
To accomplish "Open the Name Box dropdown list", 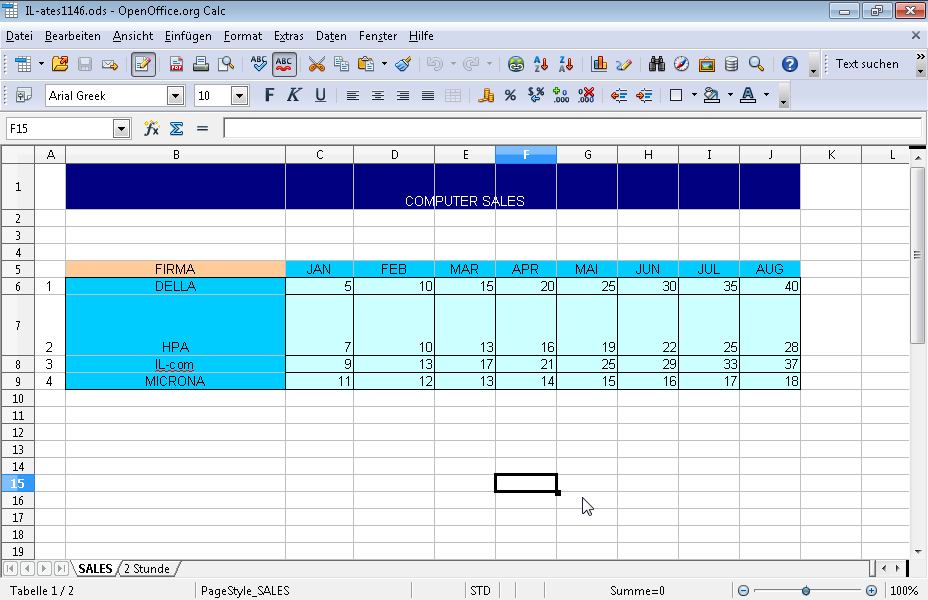I will coord(121,128).
